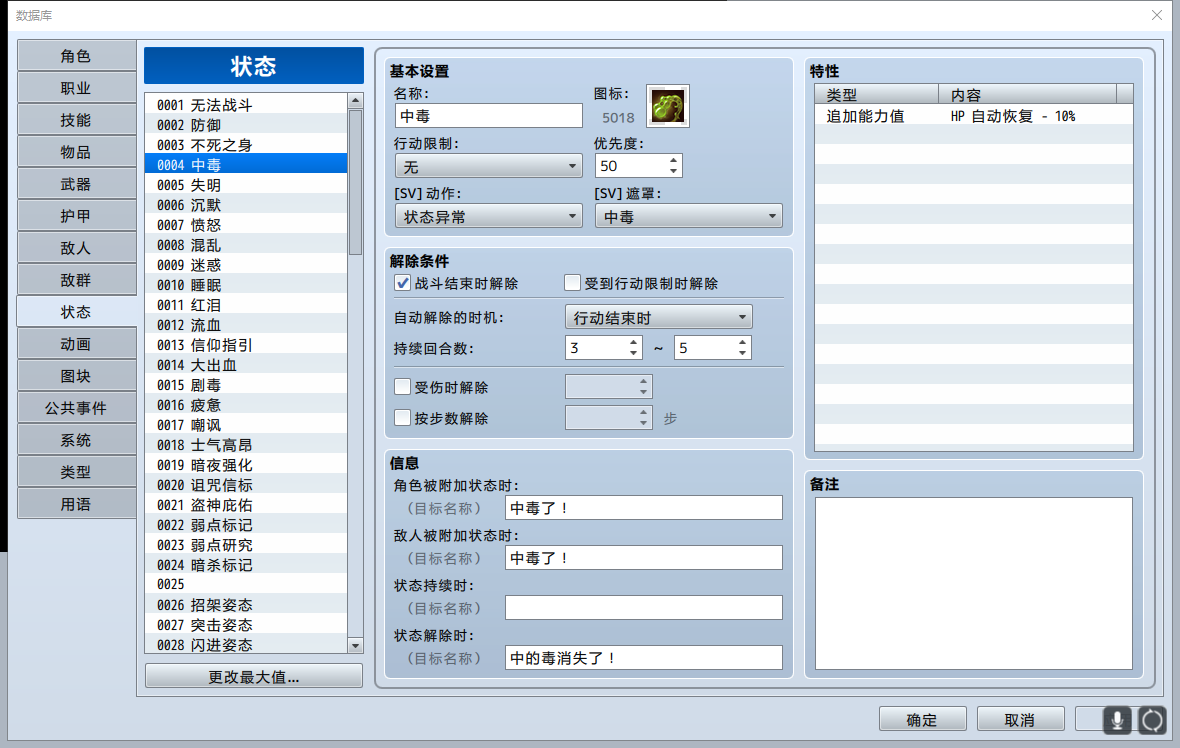Switch to the 图块 tab
This screenshot has height=748, width=1180.
pos(76,376)
